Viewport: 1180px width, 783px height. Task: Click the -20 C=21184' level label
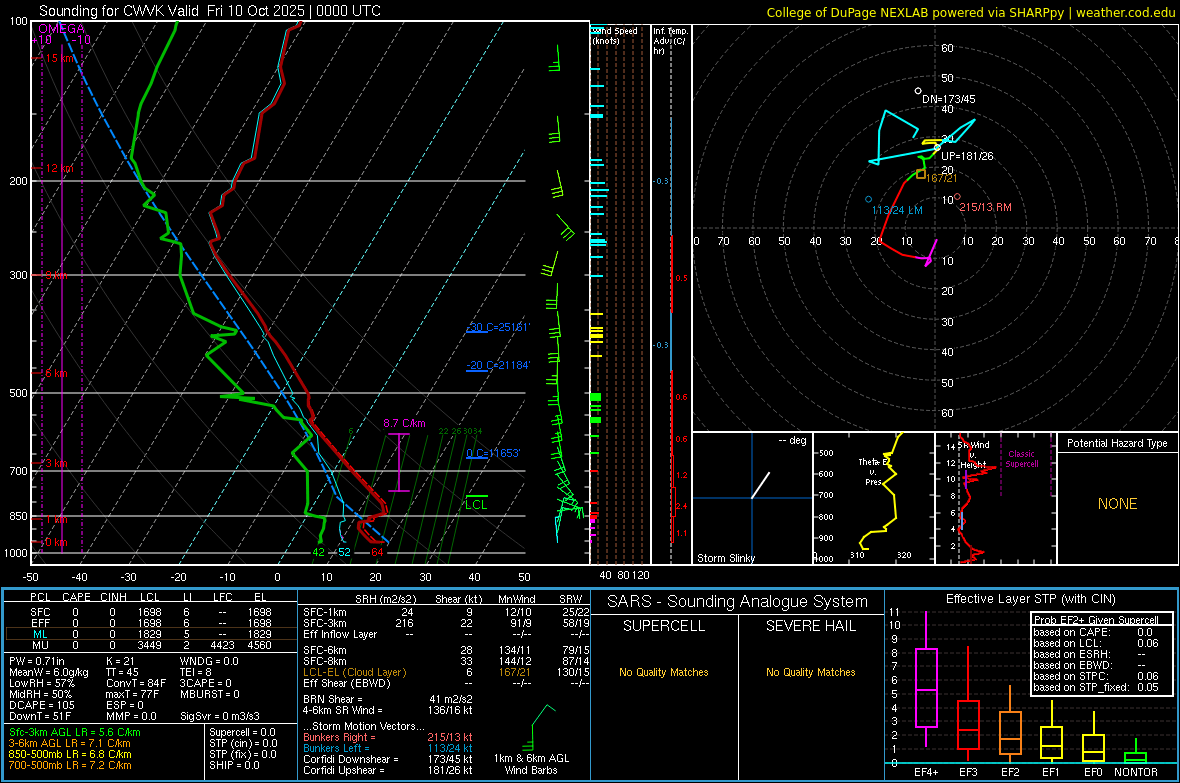pyautogui.click(x=497, y=365)
